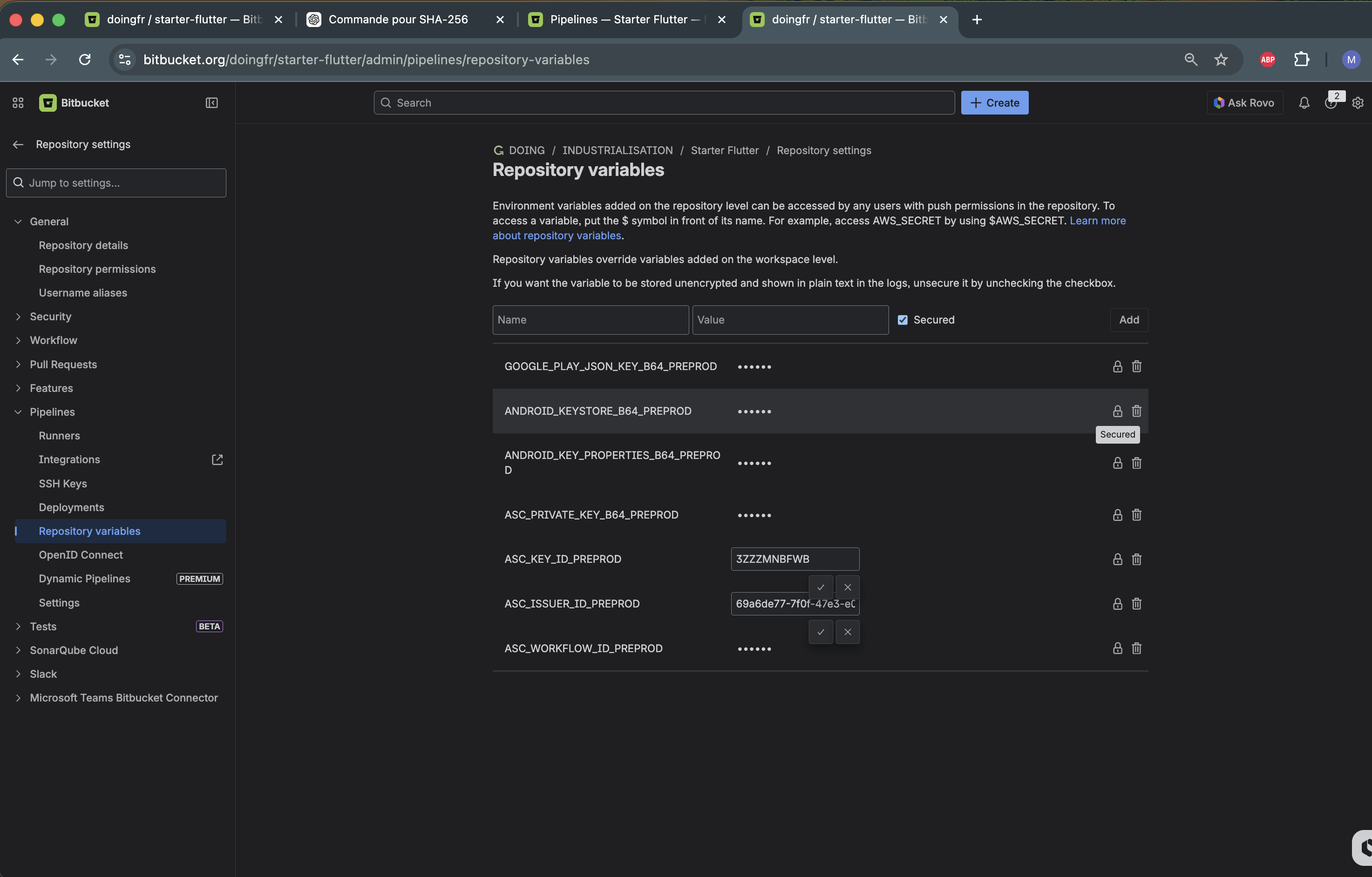Cancel the ASC_KEY_ID_PREPROD edit with X
Image resolution: width=1372 pixels, height=877 pixels.
click(x=848, y=587)
